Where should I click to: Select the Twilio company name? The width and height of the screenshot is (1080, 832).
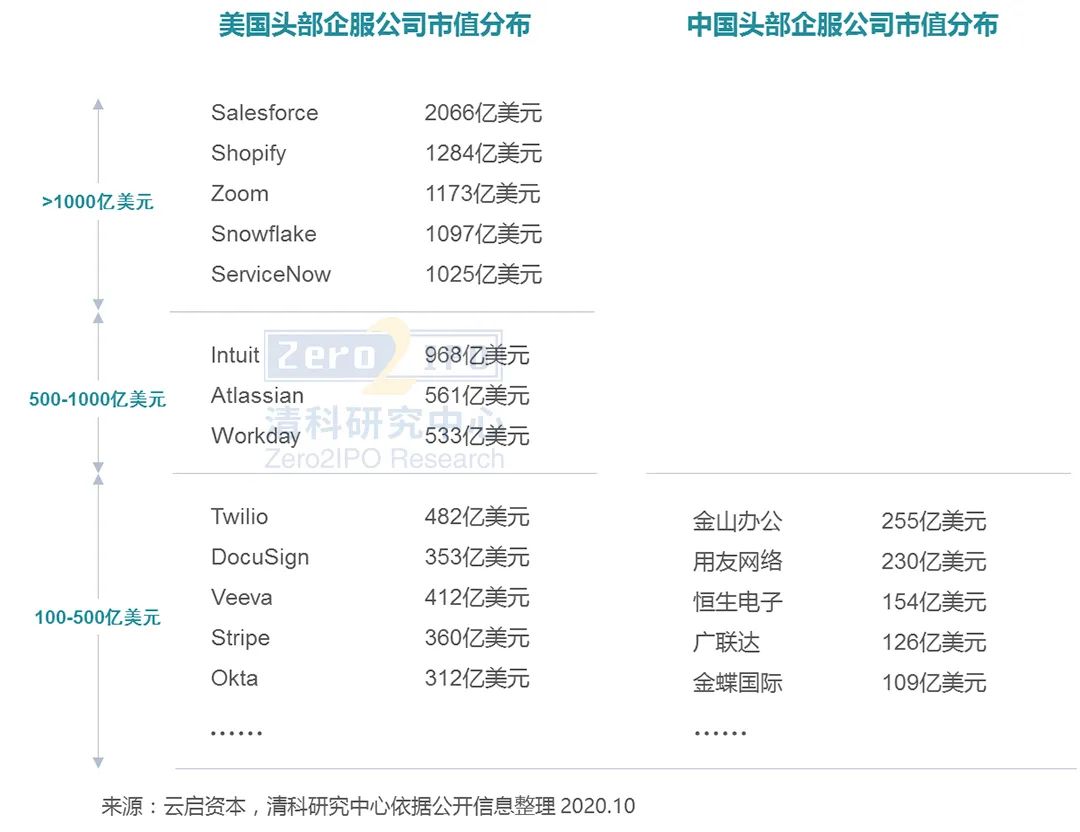pyautogui.click(x=240, y=517)
